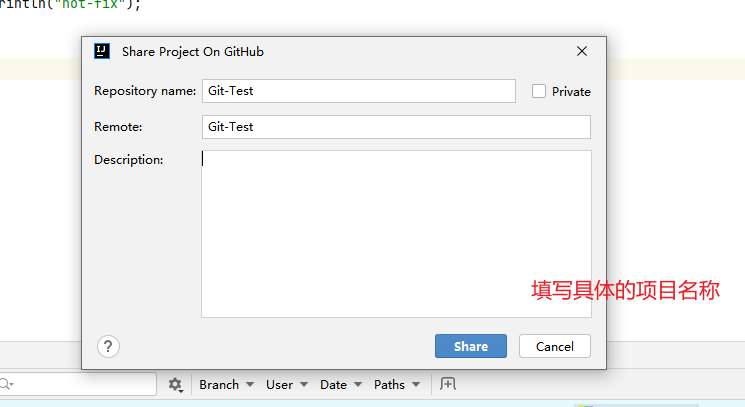Open the help question mark button
The height and width of the screenshot is (407, 745).
tap(108, 347)
